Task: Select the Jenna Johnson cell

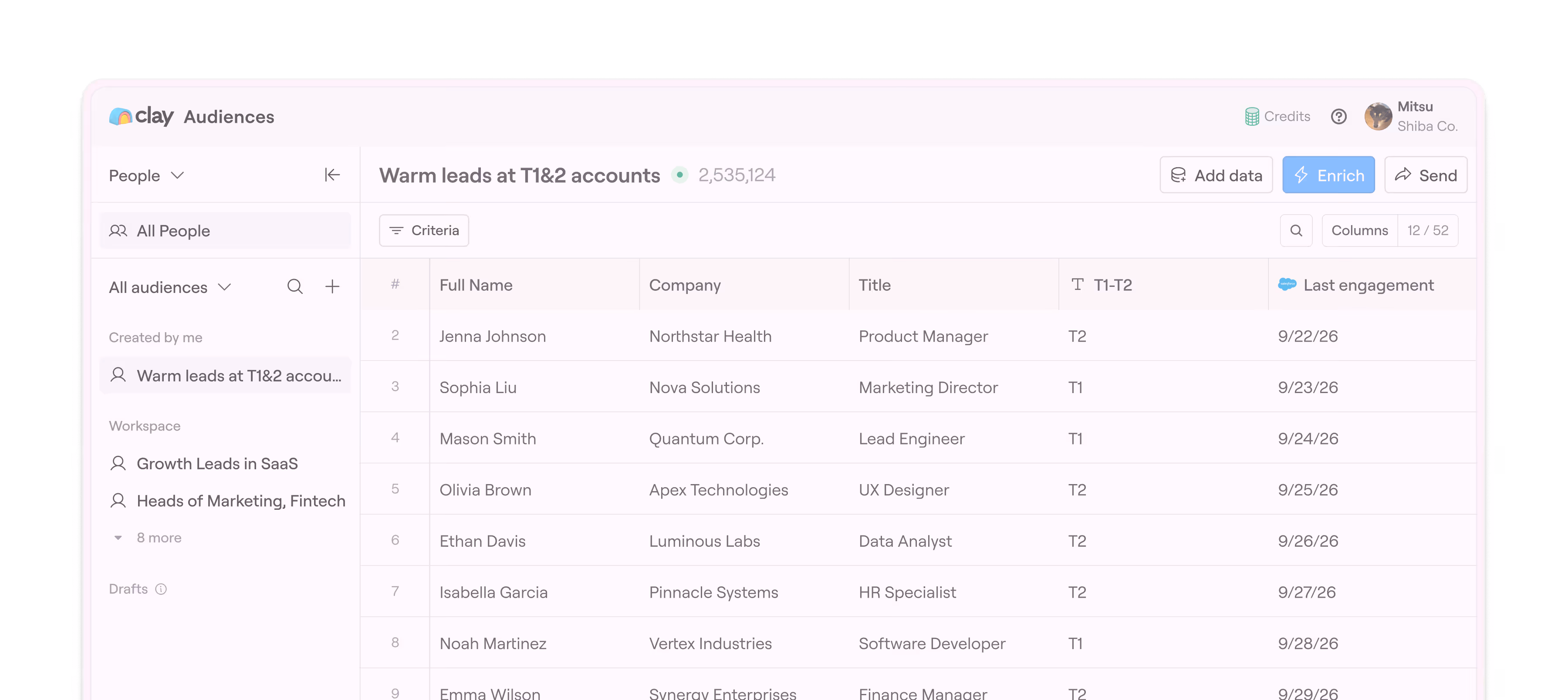Action: 534,336
